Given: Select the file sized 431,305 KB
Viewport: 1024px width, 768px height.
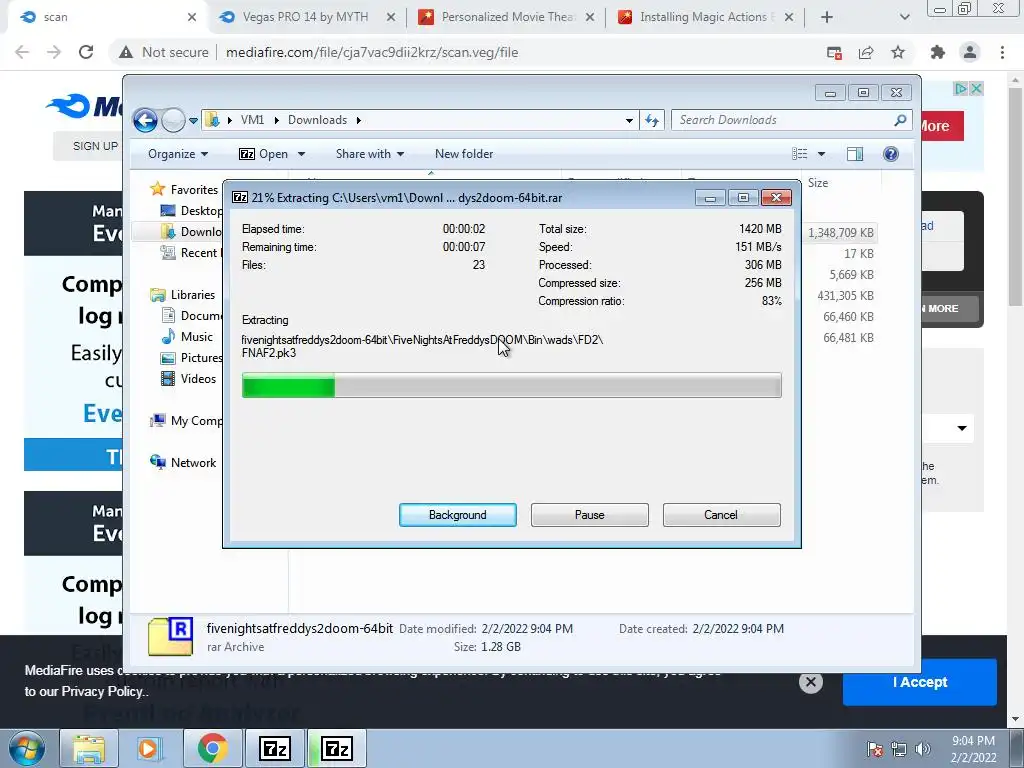Looking at the screenshot, I should click(x=845, y=296).
